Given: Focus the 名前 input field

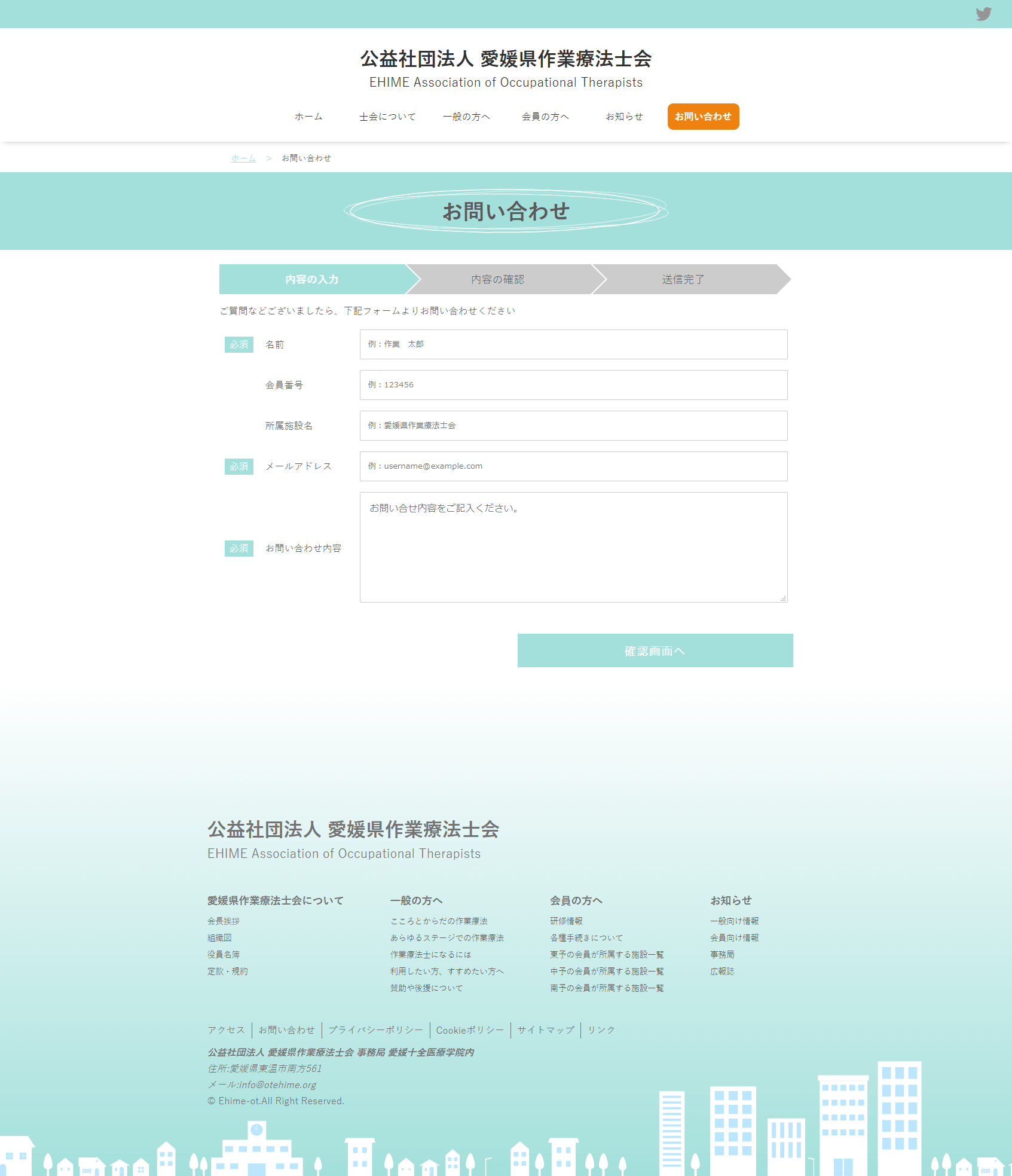Looking at the screenshot, I should pyautogui.click(x=573, y=344).
